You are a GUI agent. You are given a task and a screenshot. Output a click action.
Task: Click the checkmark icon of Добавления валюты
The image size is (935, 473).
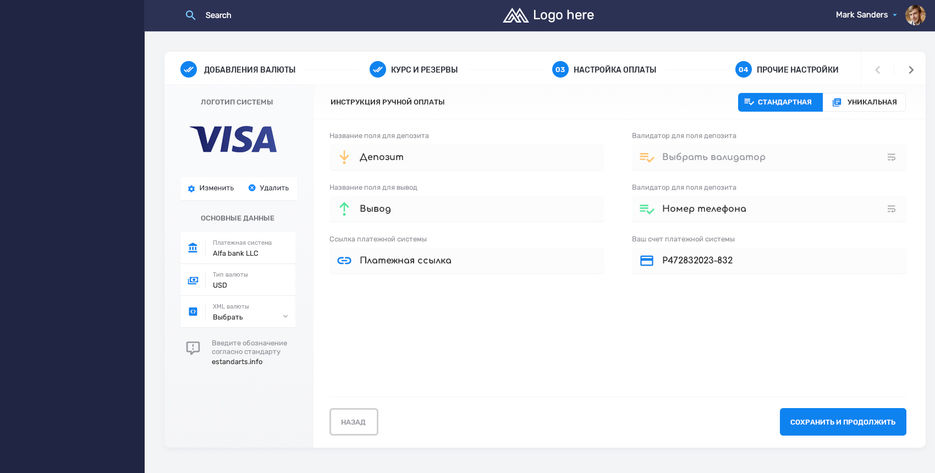pyautogui.click(x=188, y=69)
